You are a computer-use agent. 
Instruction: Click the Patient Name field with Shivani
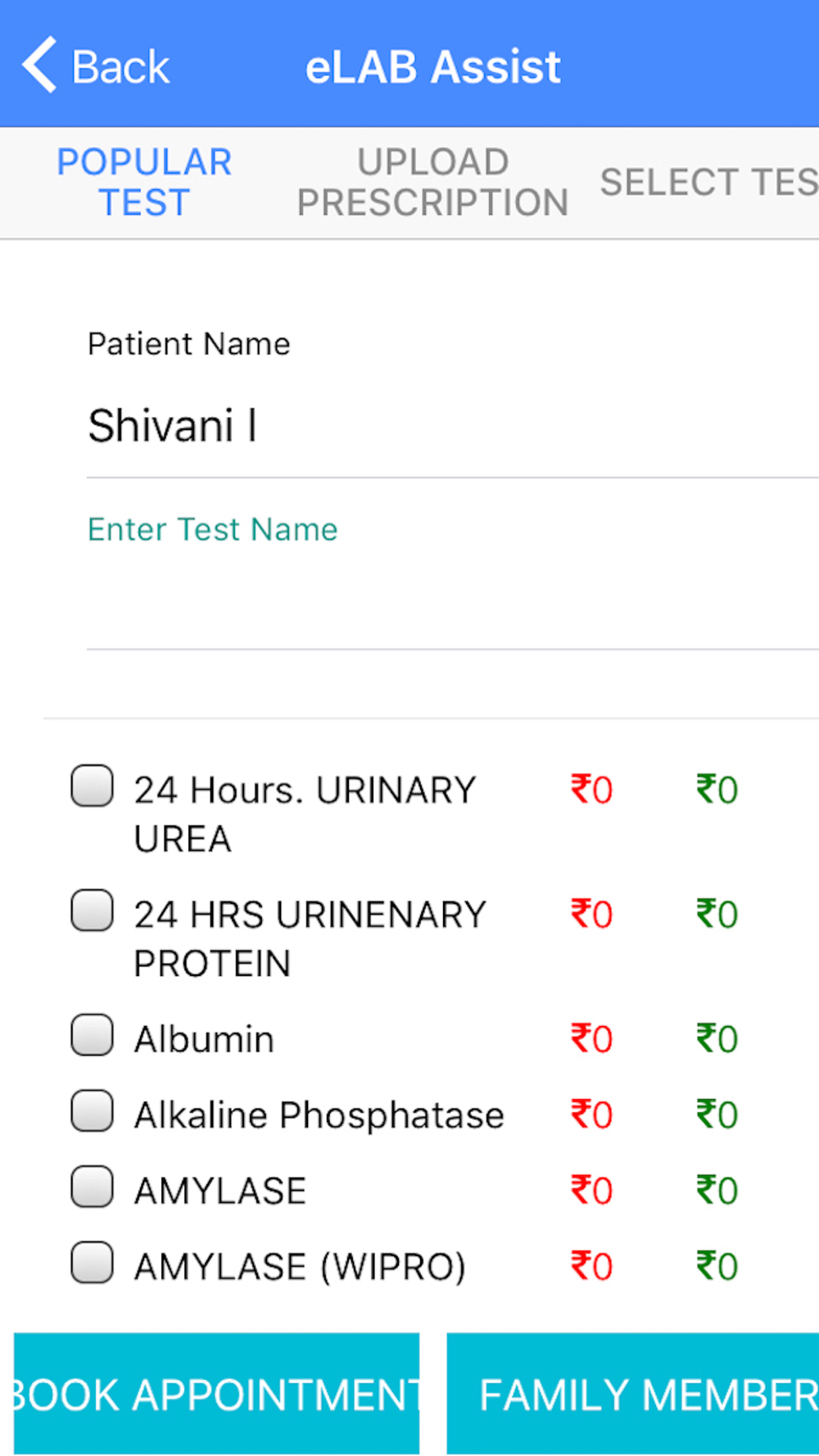click(x=453, y=427)
